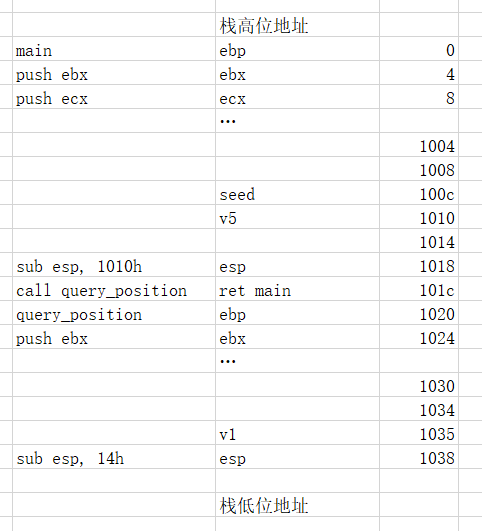Select the 'call query_position' cell
This screenshot has width=482, height=531.
click(114, 289)
